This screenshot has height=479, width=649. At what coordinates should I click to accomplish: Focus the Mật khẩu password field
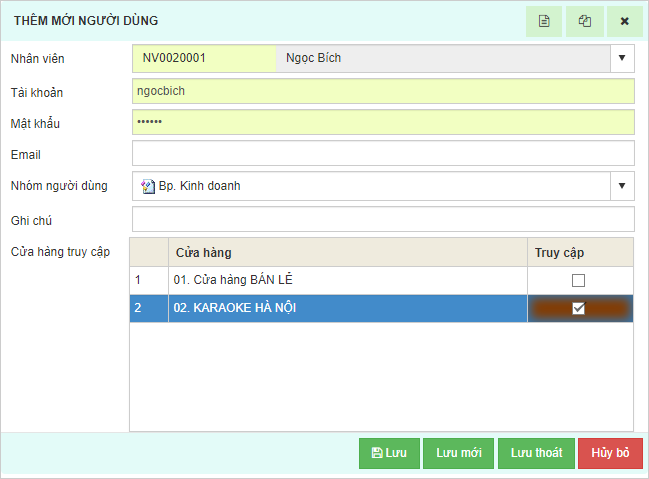[383, 122]
